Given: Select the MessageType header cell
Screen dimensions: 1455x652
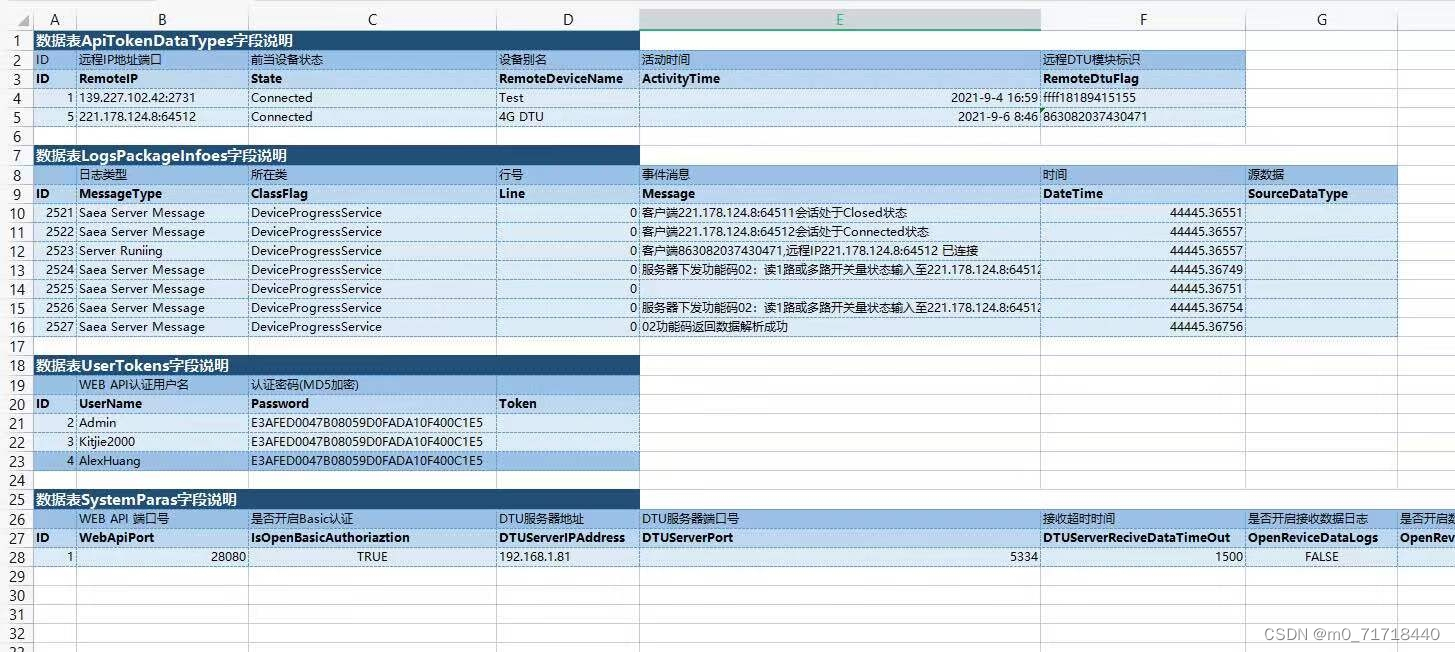Looking at the screenshot, I should [162, 194].
